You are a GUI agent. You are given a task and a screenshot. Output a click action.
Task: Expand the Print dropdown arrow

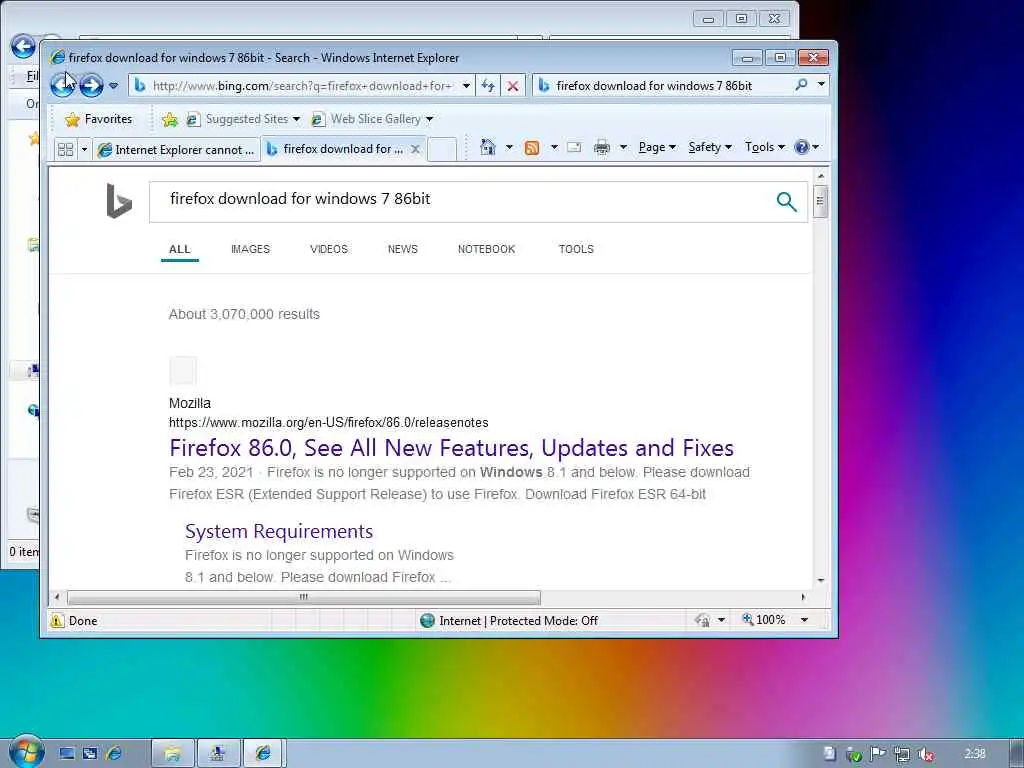tap(623, 147)
